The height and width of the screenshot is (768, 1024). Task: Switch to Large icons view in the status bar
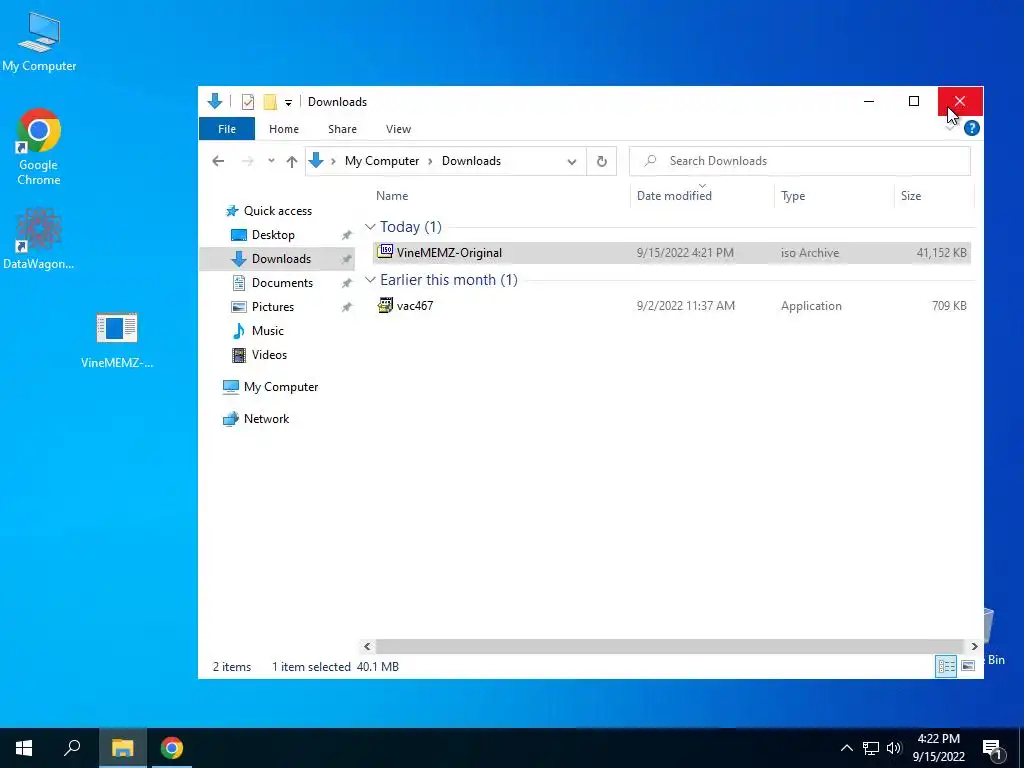[x=968, y=666]
